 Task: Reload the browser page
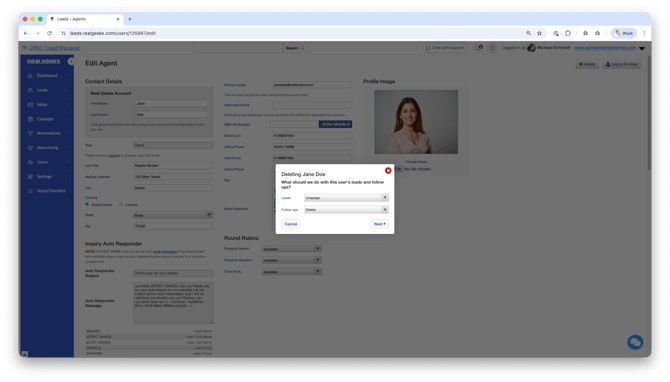tap(50, 33)
